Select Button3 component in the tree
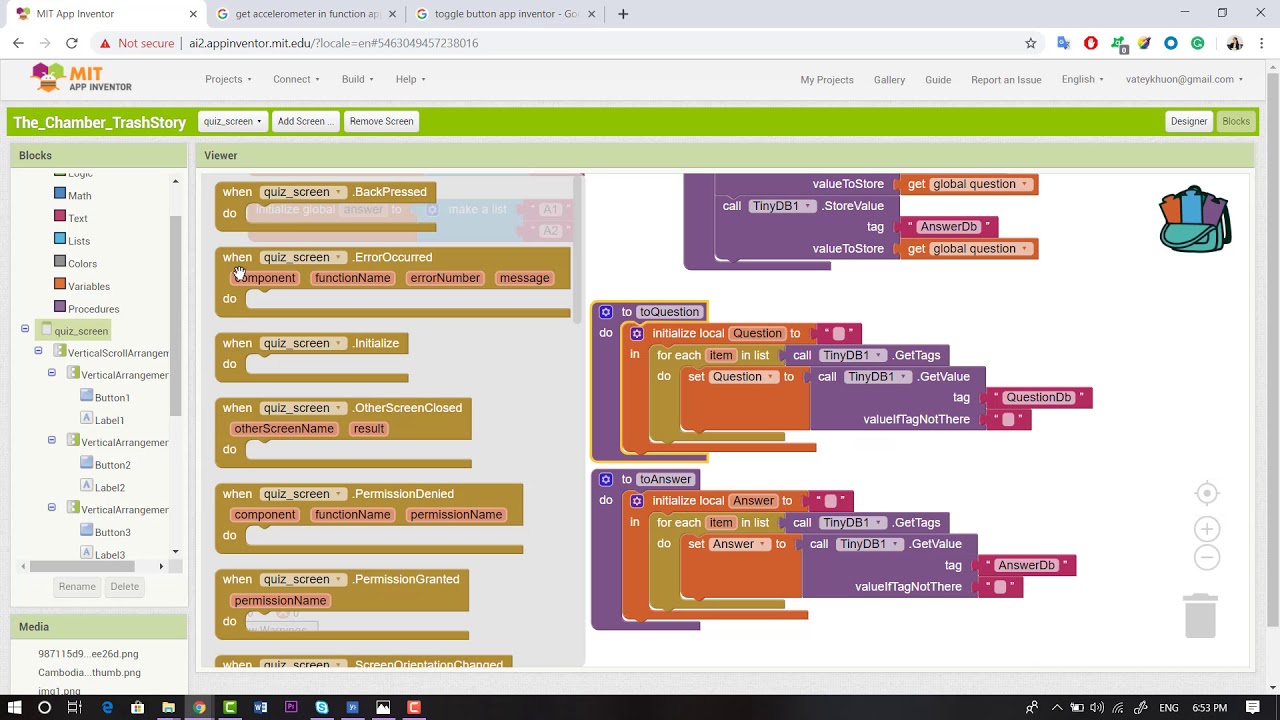This screenshot has width=1280, height=720. tap(112, 532)
